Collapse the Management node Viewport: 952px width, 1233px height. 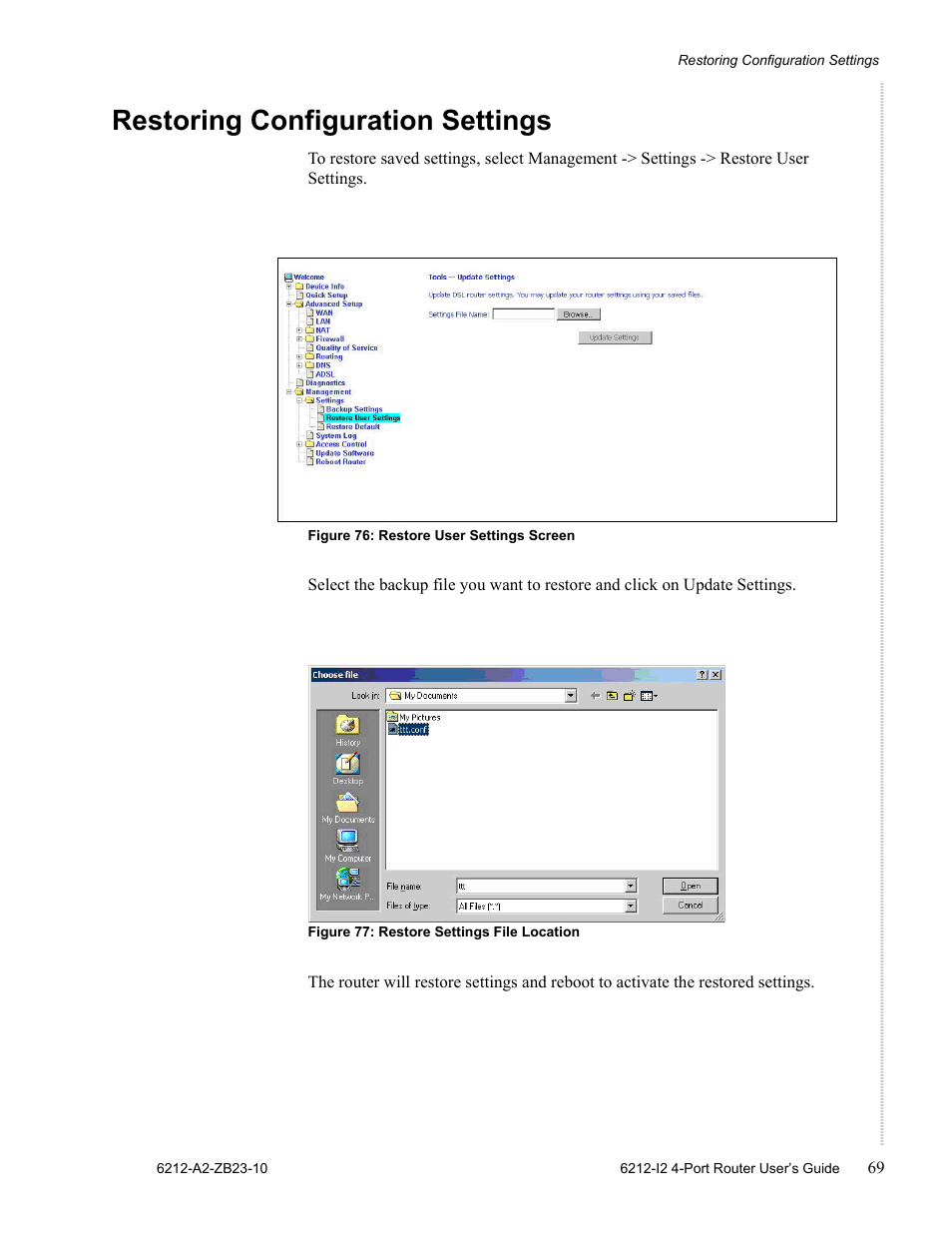(x=289, y=392)
